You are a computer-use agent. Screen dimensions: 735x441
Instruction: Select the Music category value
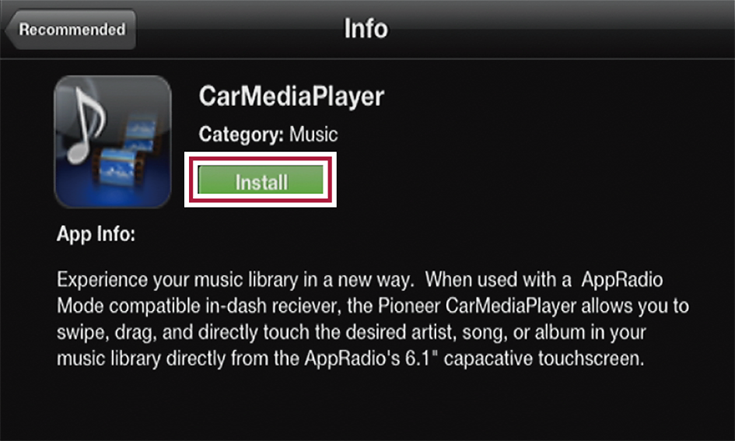[x=314, y=135]
